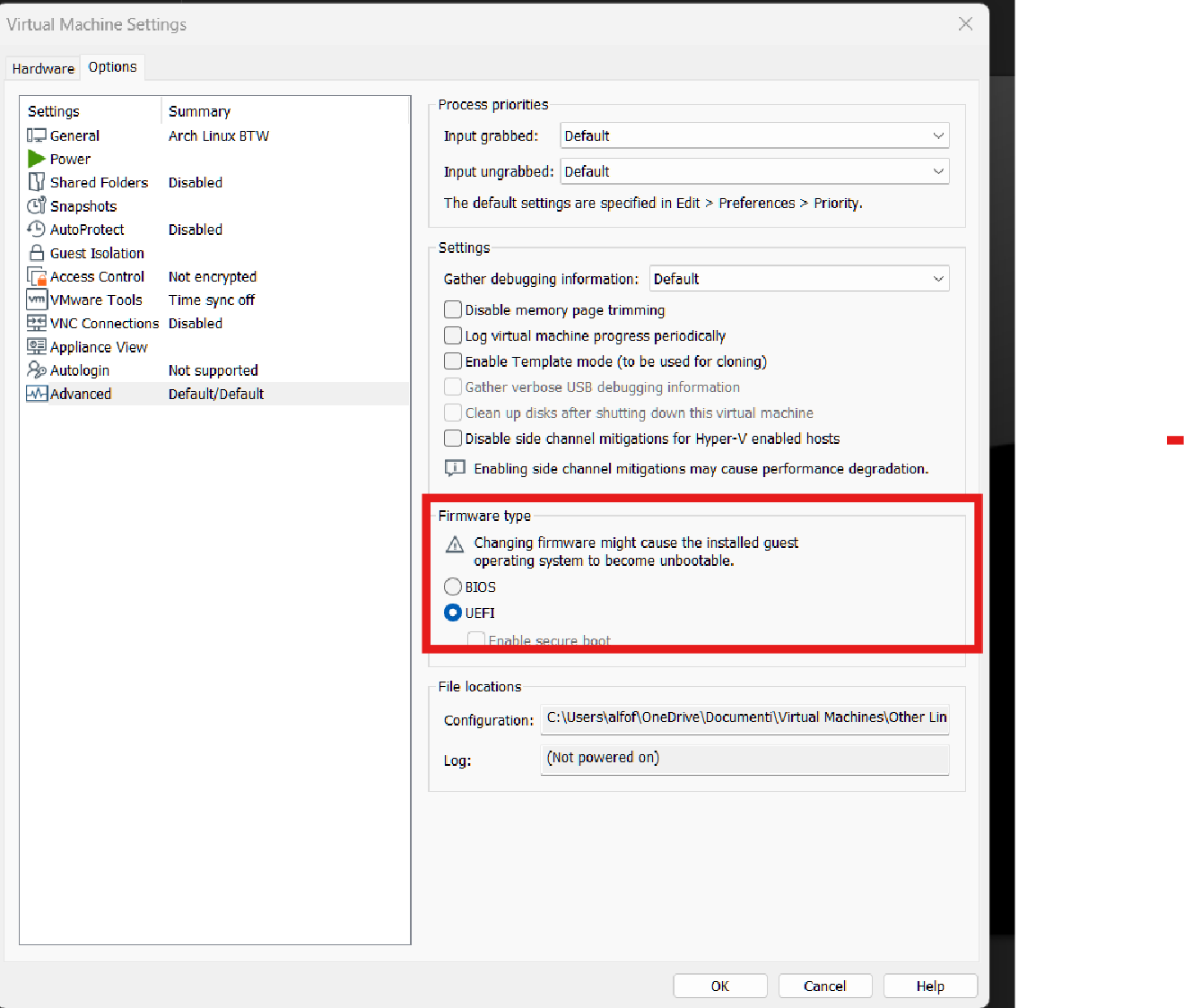The height and width of the screenshot is (1008, 1184).
Task: Select the BIOS firmware radio button
Action: 453,586
